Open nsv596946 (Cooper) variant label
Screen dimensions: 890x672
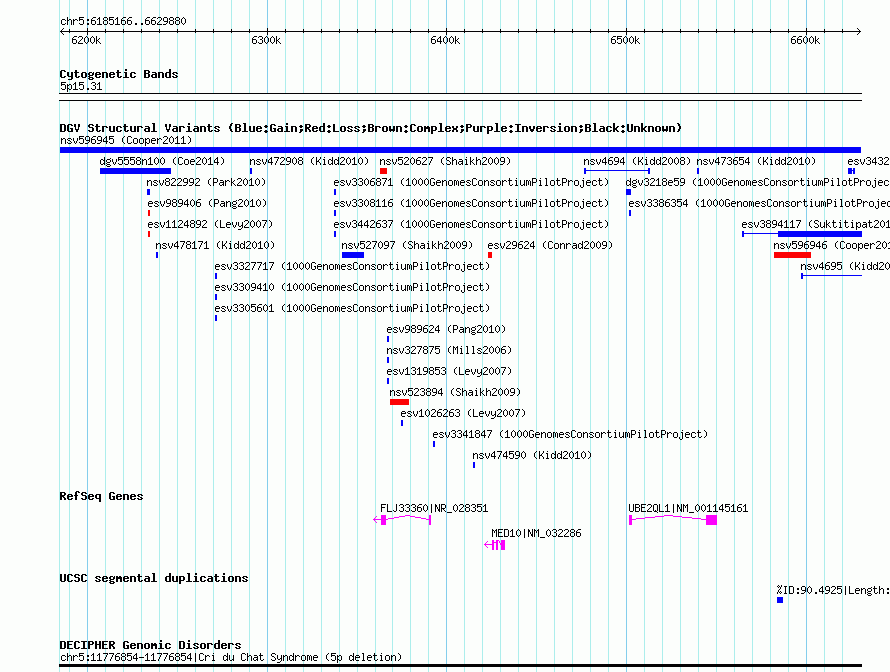coord(832,245)
